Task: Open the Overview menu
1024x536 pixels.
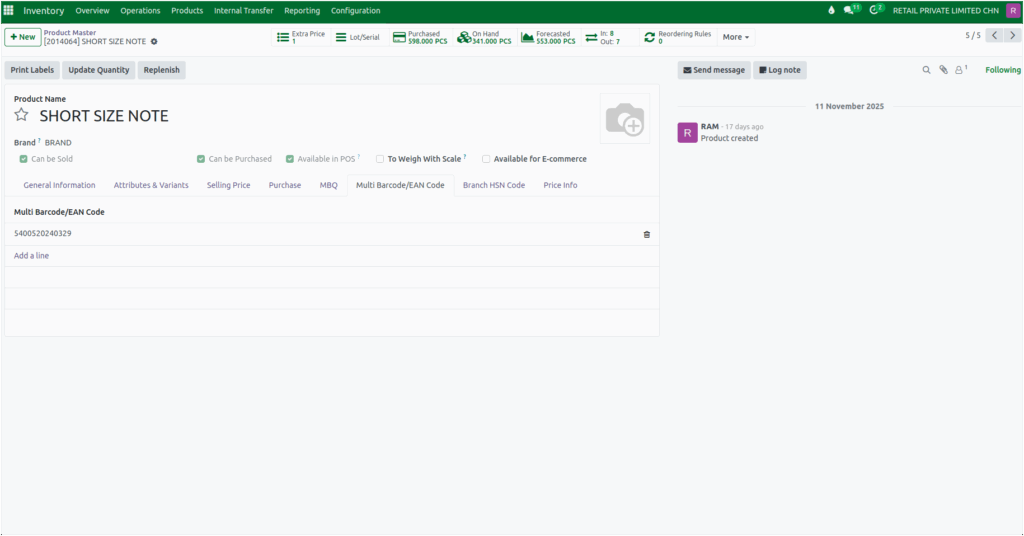Action: [x=92, y=10]
